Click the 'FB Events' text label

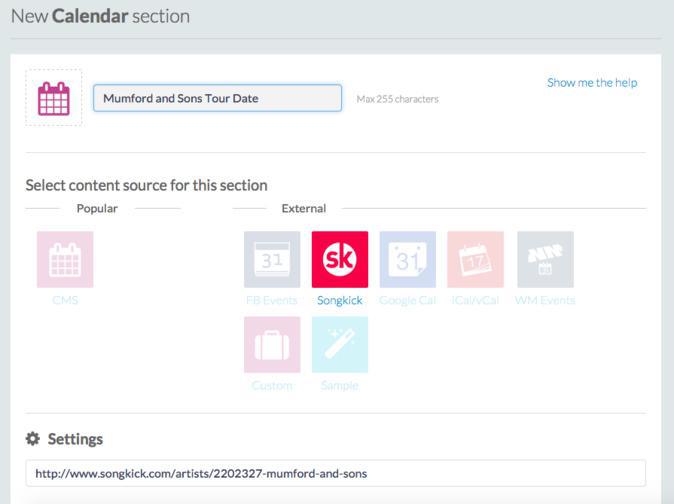click(272, 300)
